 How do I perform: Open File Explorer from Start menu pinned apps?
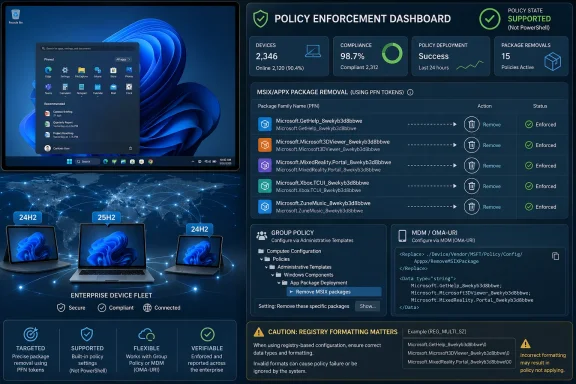coord(81,72)
